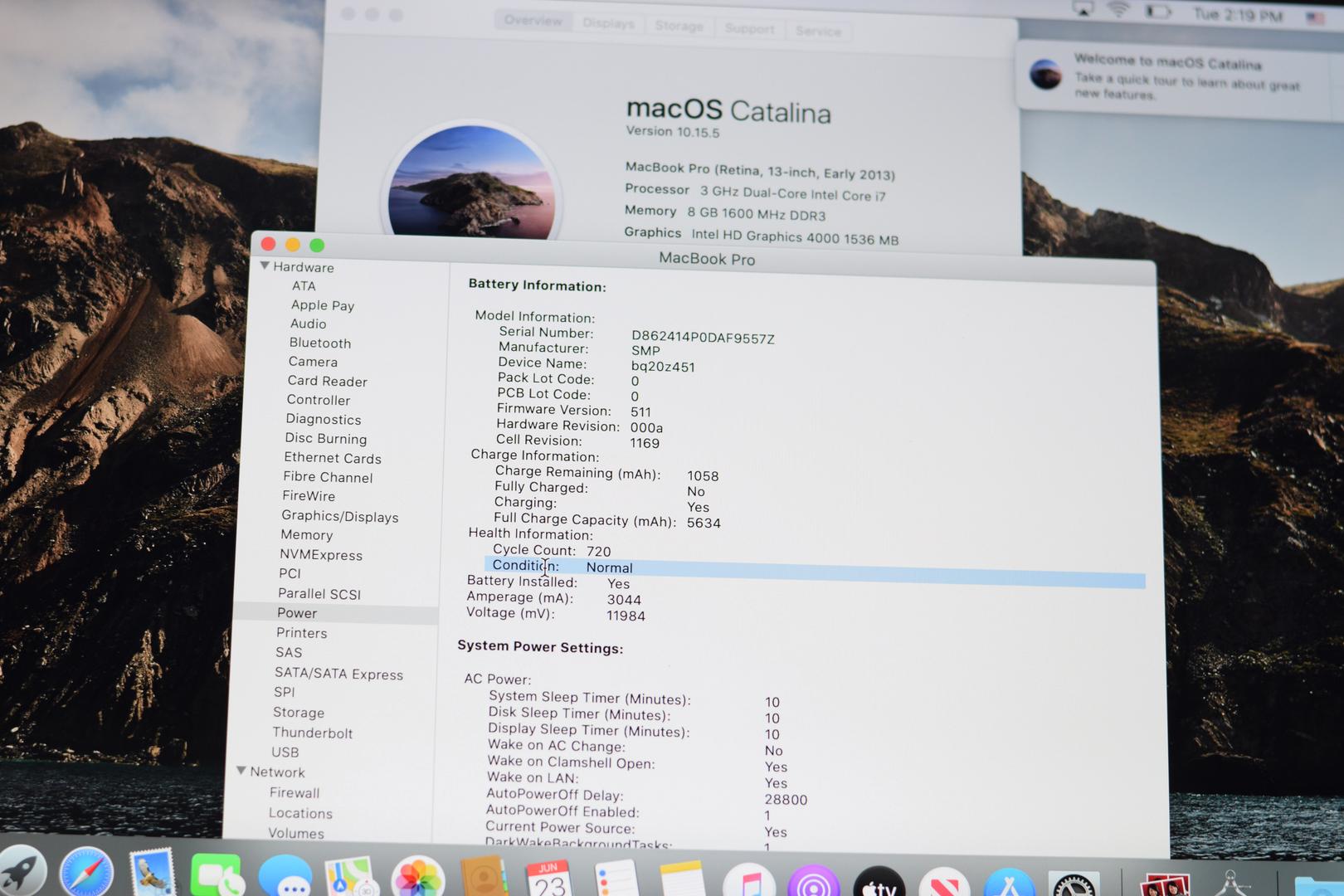Open the App Store from the Dock
This screenshot has height=896, width=1344.
coord(1010,882)
